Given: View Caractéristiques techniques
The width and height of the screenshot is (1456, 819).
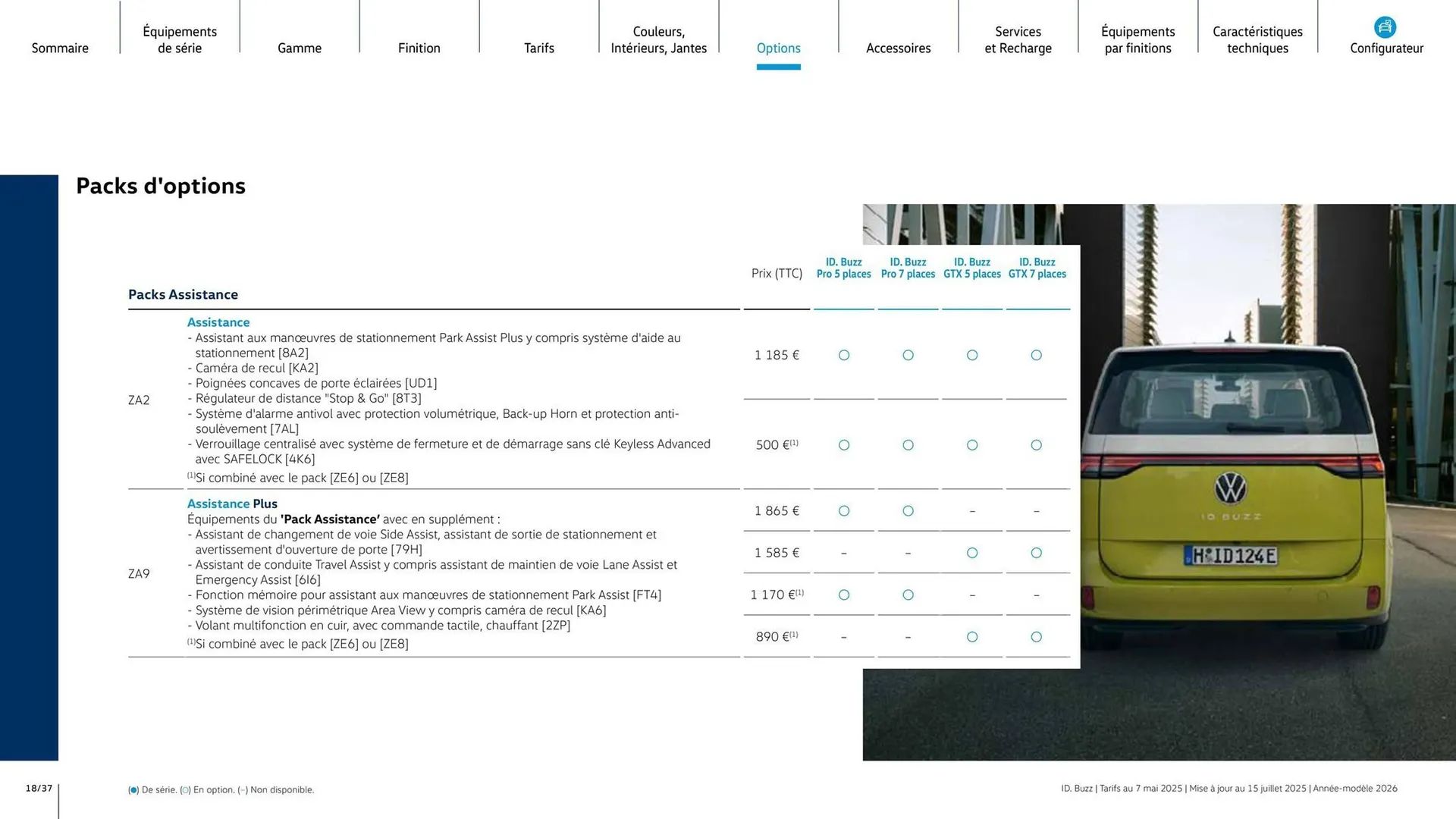Looking at the screenshot, I should tap(1257, 39).
